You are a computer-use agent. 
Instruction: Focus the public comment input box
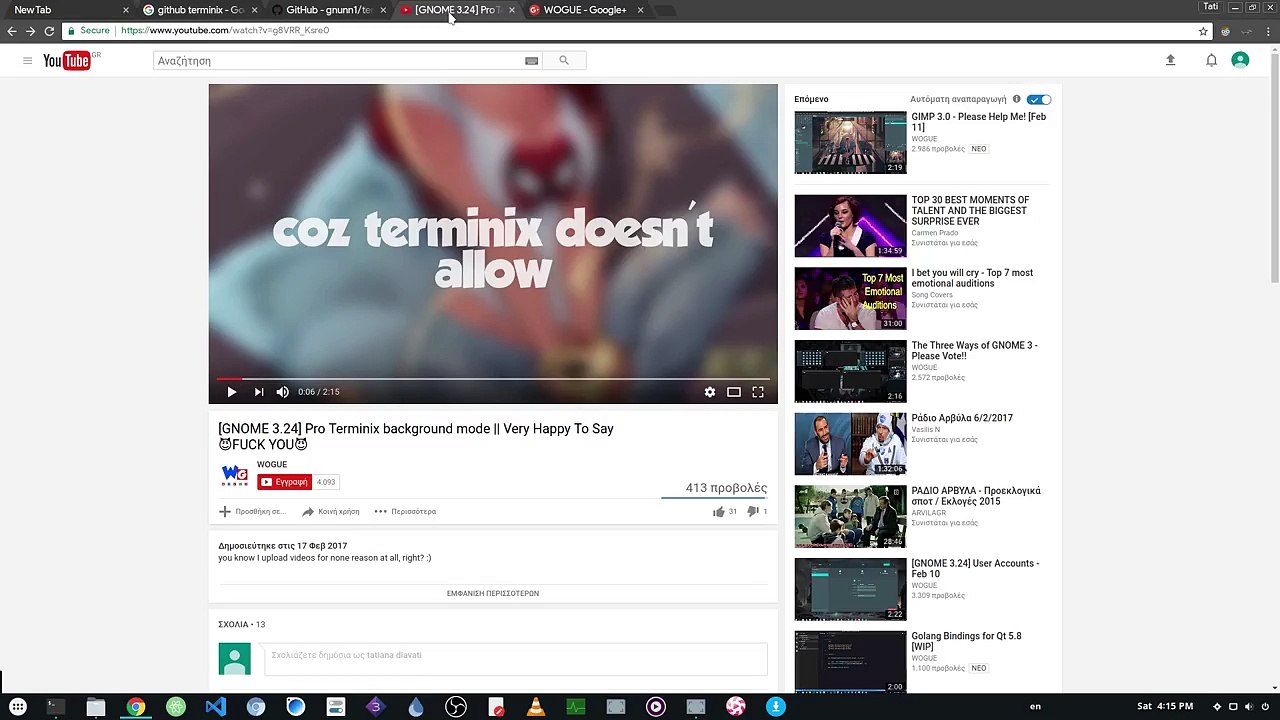(516, 658)
